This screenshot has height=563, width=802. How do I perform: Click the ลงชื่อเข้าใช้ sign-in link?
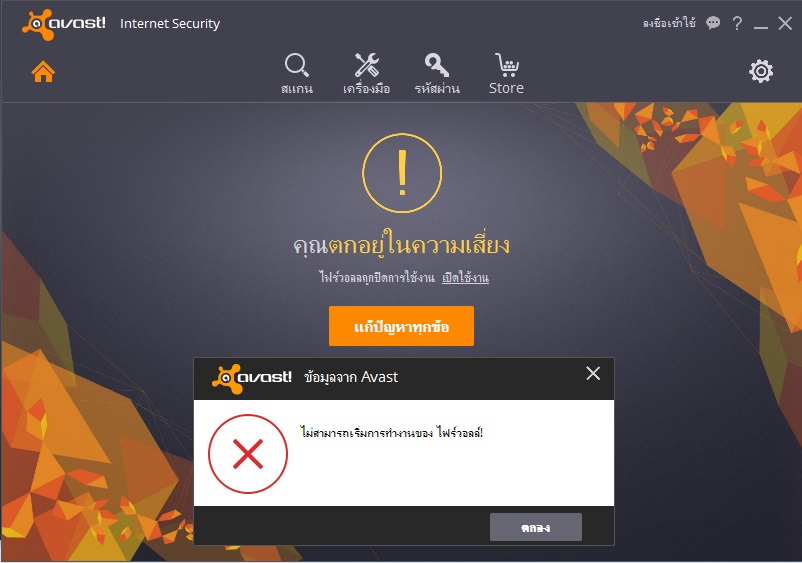669,22
